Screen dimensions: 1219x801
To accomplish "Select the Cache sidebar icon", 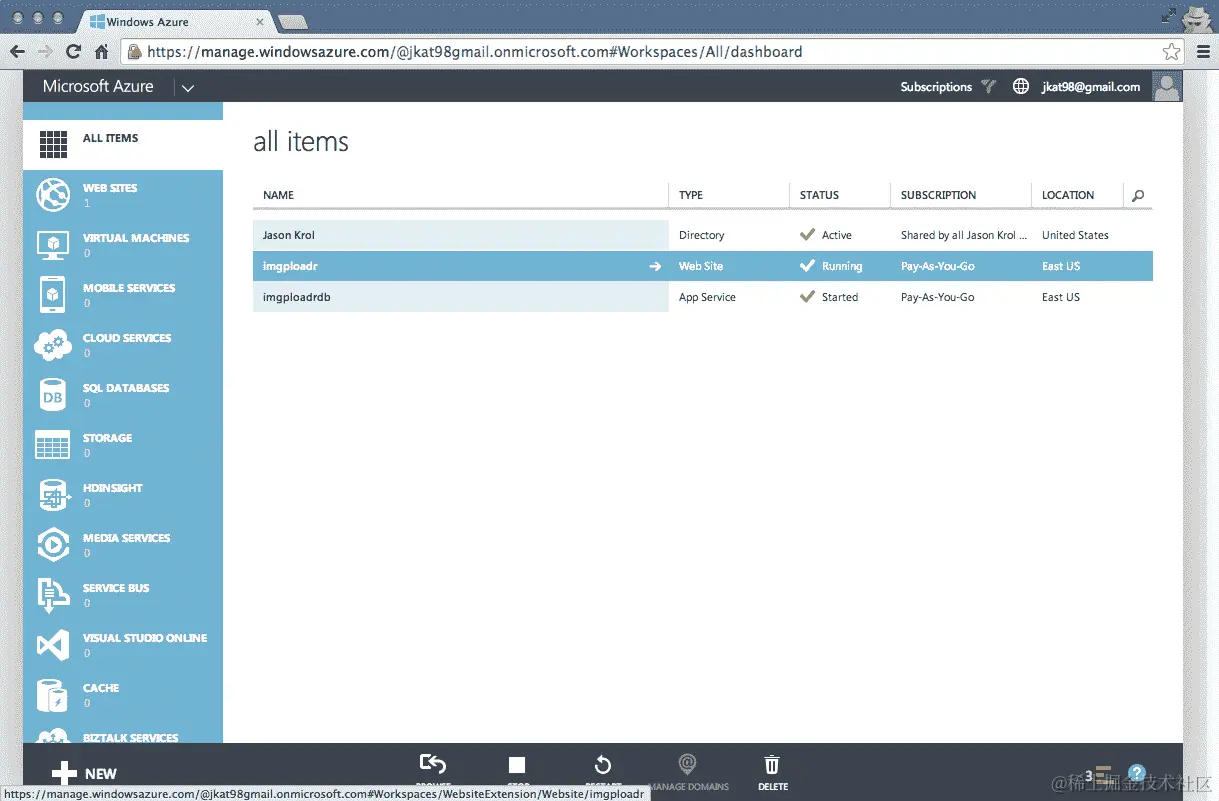I will [53, 694].
